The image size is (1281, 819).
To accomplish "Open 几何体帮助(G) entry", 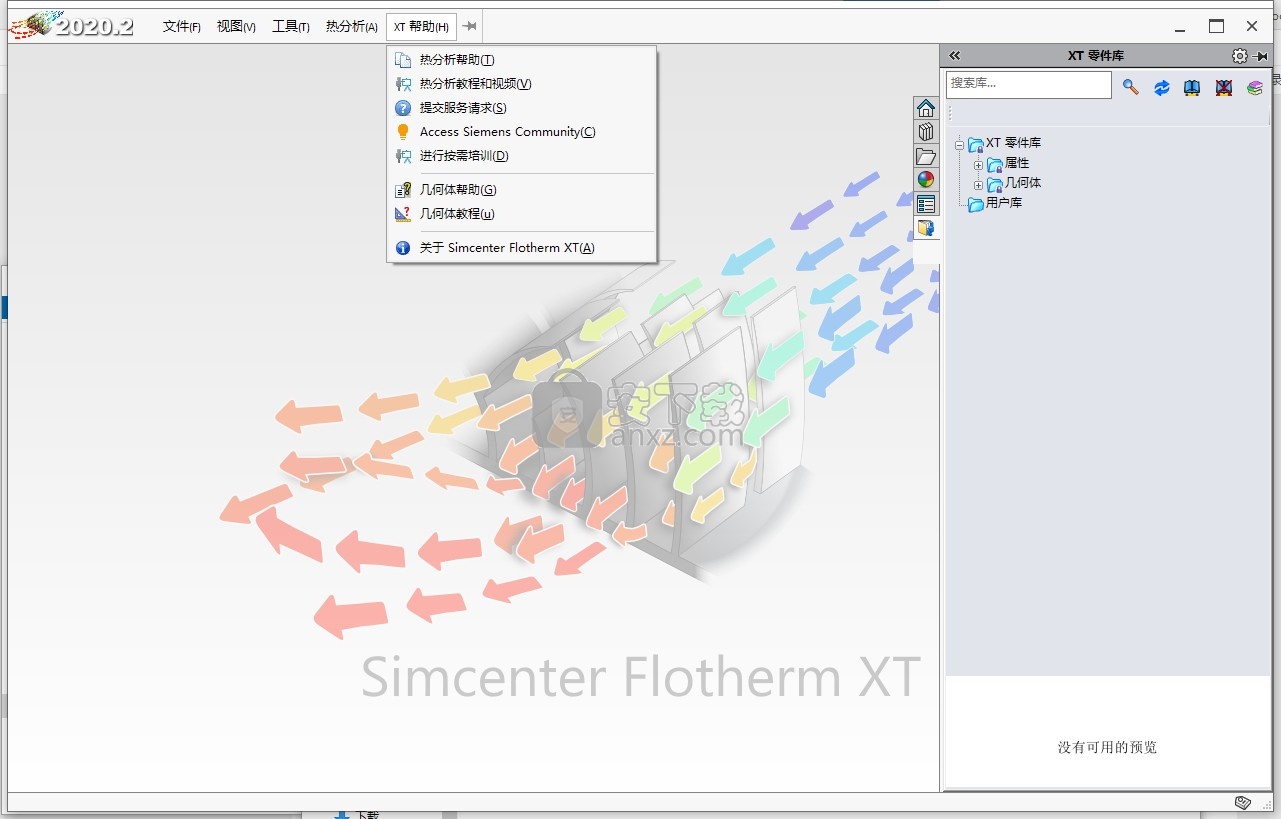I will pyautogui.click(x=521, y=190).
